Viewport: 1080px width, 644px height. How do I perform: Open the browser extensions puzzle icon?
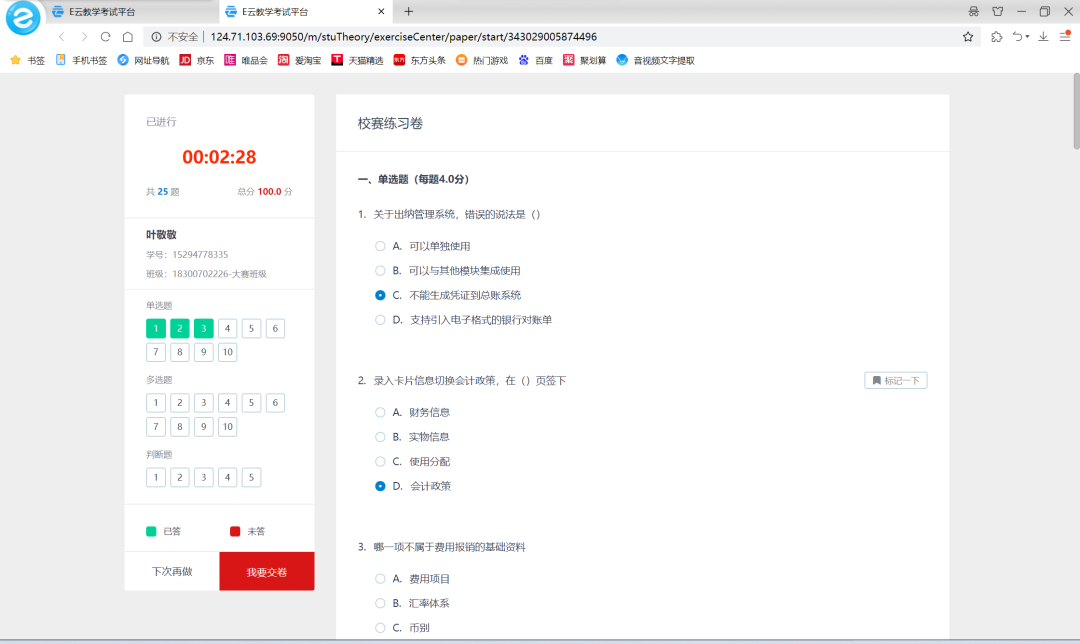(x=996, y=36)
